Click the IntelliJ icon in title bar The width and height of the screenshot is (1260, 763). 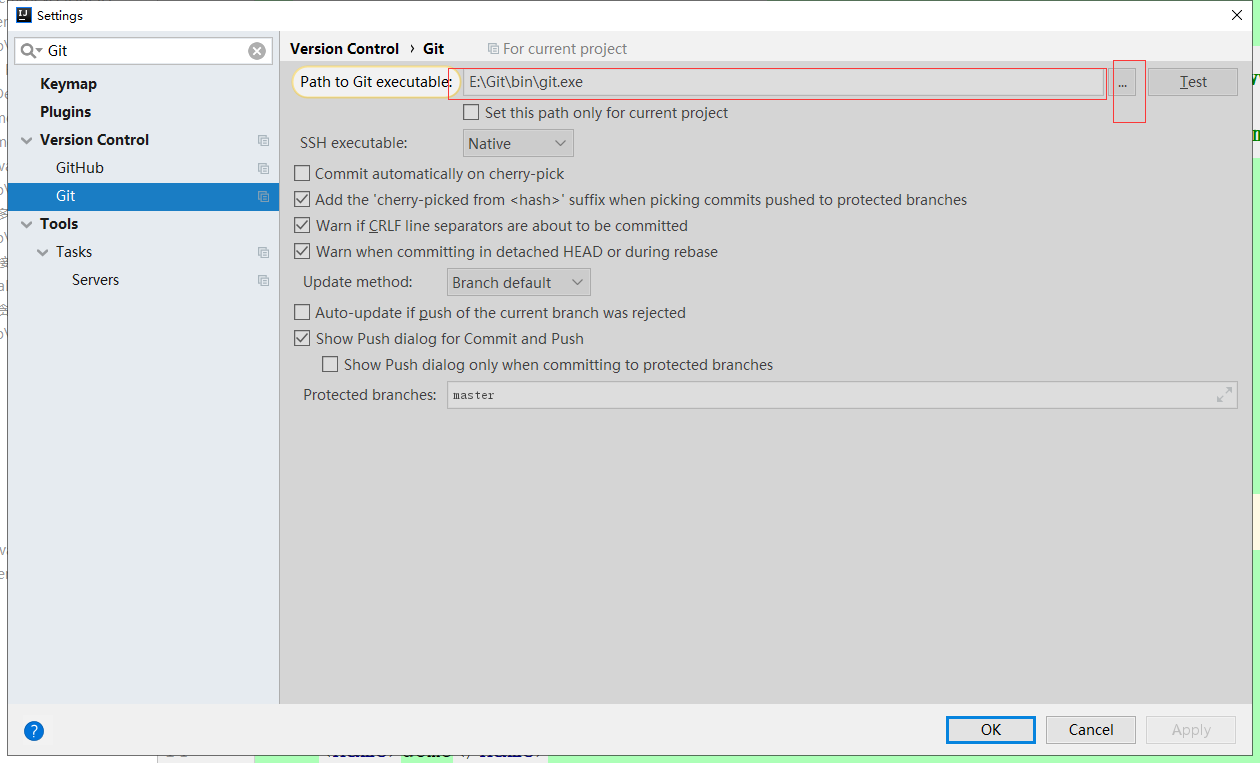pos(24,15)
